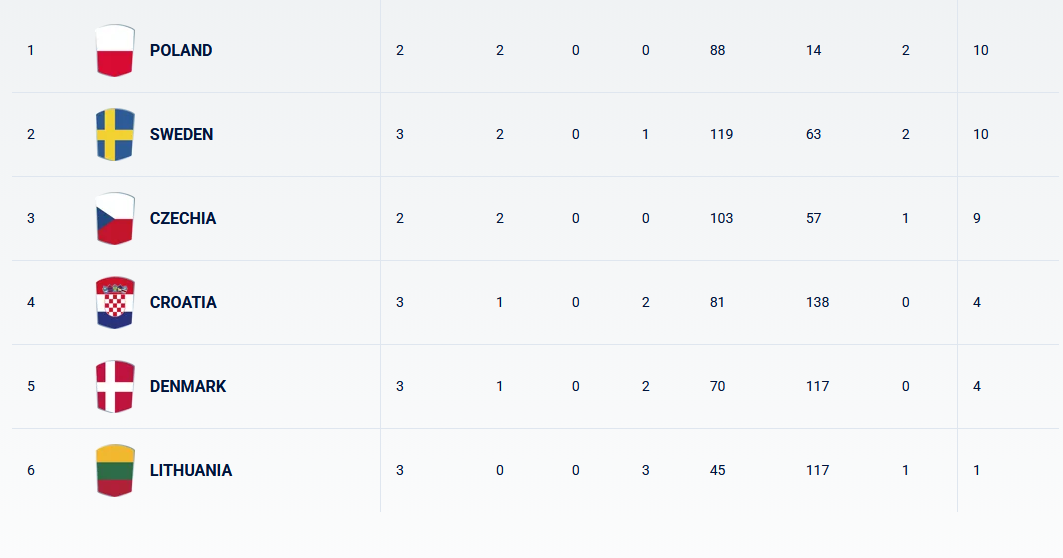Click Poland's rank number 1
The width and height of the screenshot is (1063, 558).
point(30,50)
